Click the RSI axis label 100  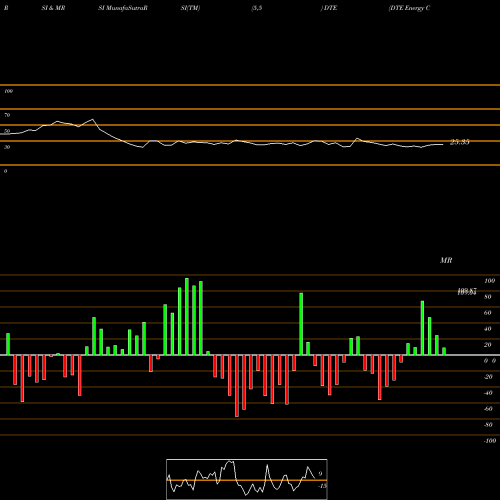coord(8,91)
